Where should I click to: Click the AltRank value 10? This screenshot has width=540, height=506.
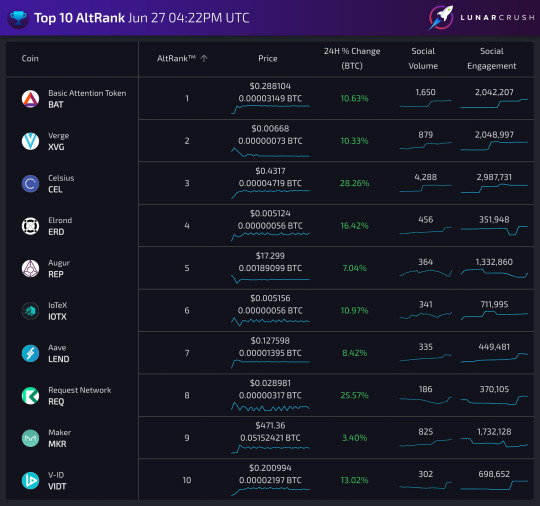[187, 480]
